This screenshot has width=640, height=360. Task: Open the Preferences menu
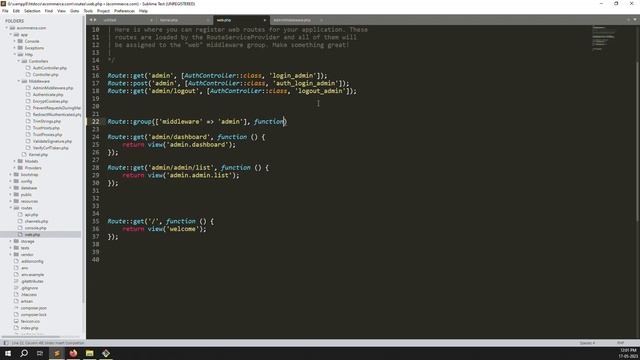pyautogui.click(x=124, y=11)
